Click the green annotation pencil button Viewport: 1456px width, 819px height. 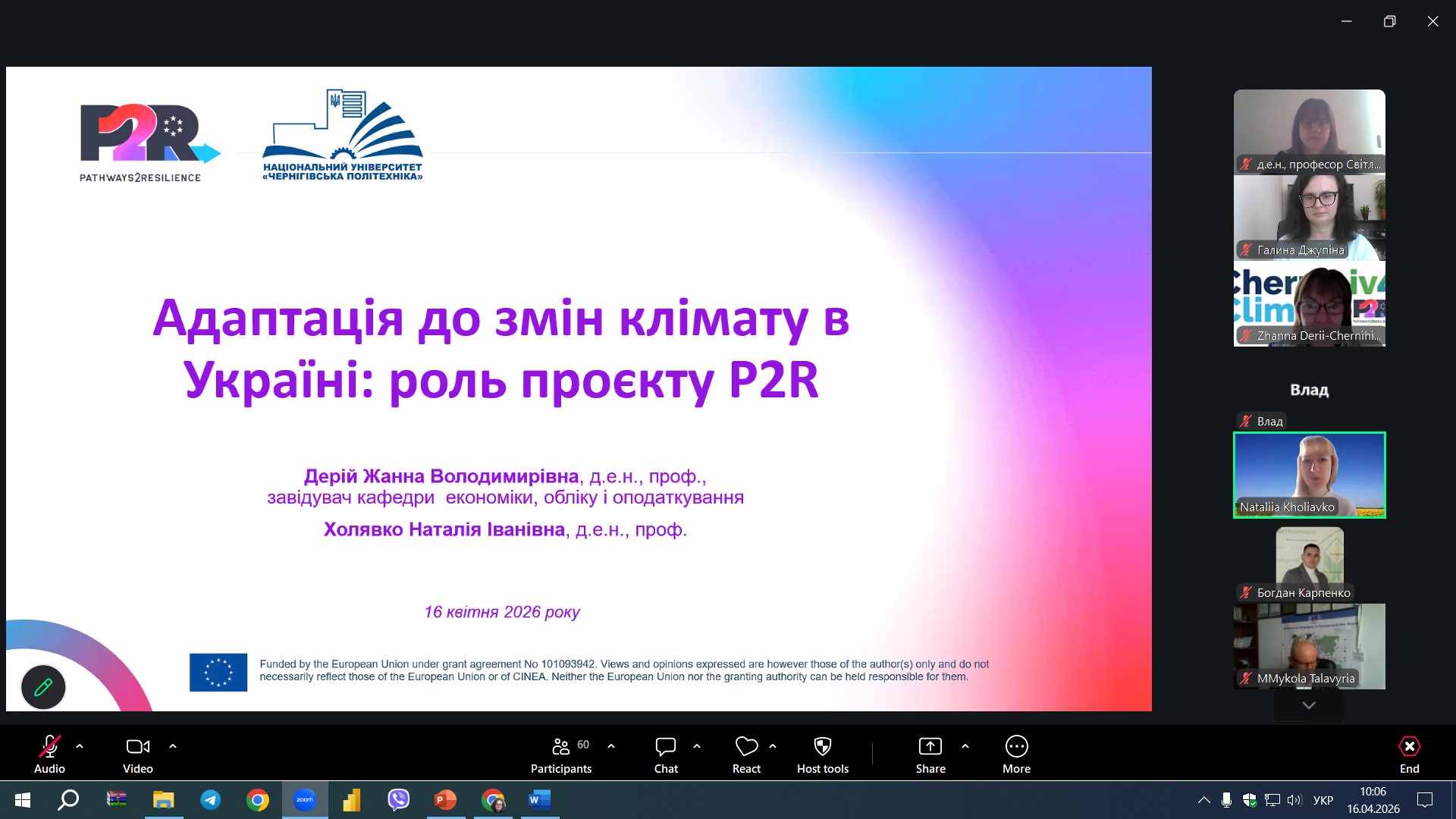point(43,687)
